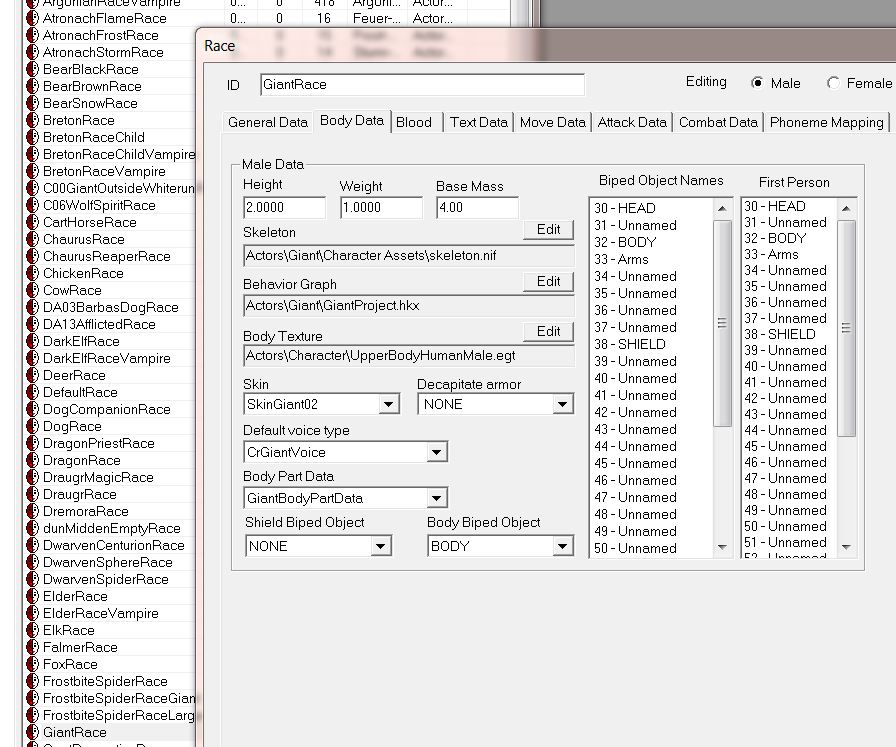Select the FalmerRace icon in list
The width and height of the screenshot is (896, 747).
(31, 647)
